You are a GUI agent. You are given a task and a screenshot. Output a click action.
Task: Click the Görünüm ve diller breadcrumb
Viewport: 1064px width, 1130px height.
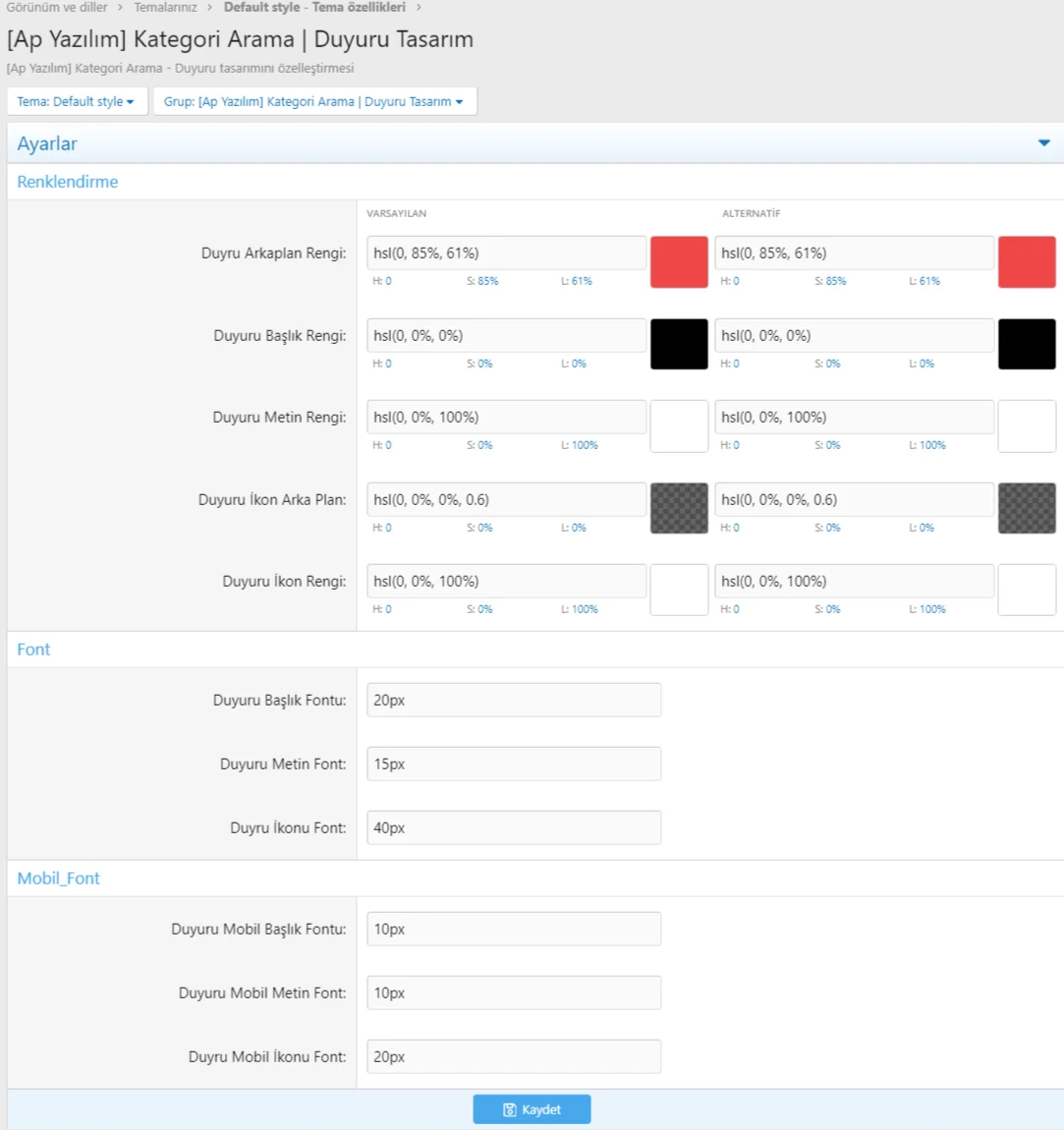coord(57,7)
